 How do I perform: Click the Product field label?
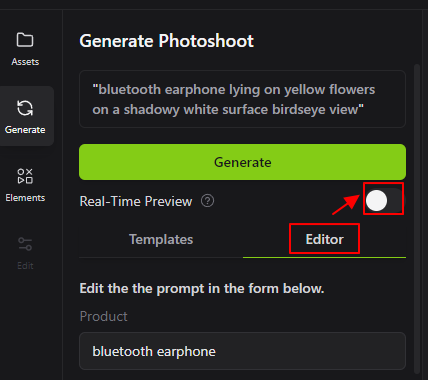pyautogui.click(x=103, y=316)
